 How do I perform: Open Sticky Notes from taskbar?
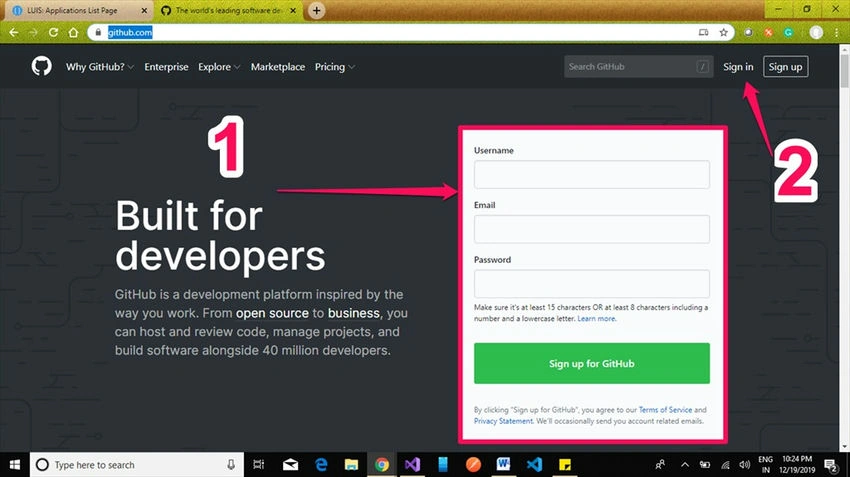564,465
